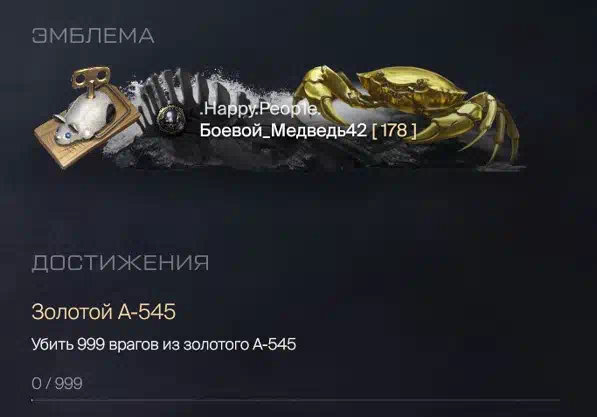Click the round medal mark icon

coord(171,119)
